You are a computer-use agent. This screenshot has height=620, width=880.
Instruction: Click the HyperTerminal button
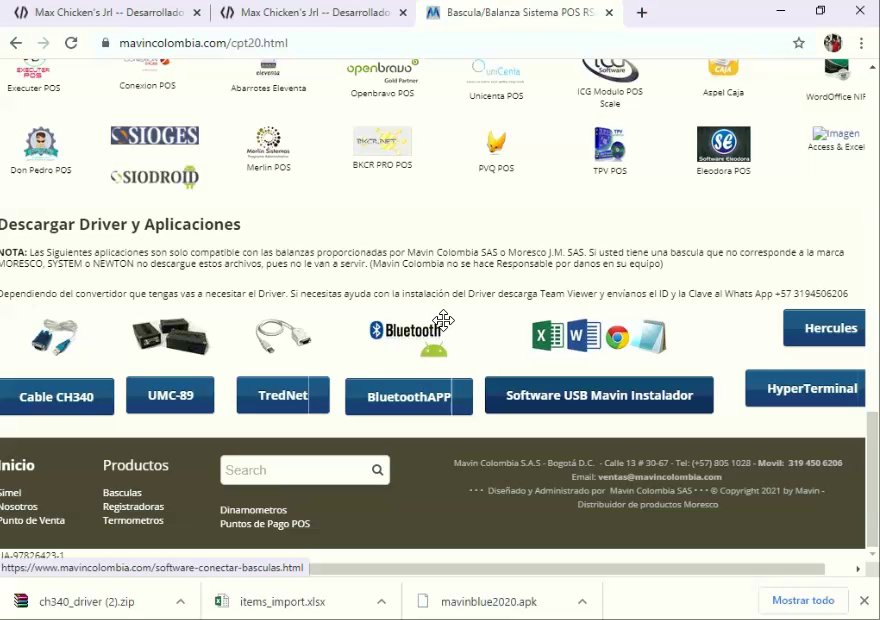pos(805,388)
